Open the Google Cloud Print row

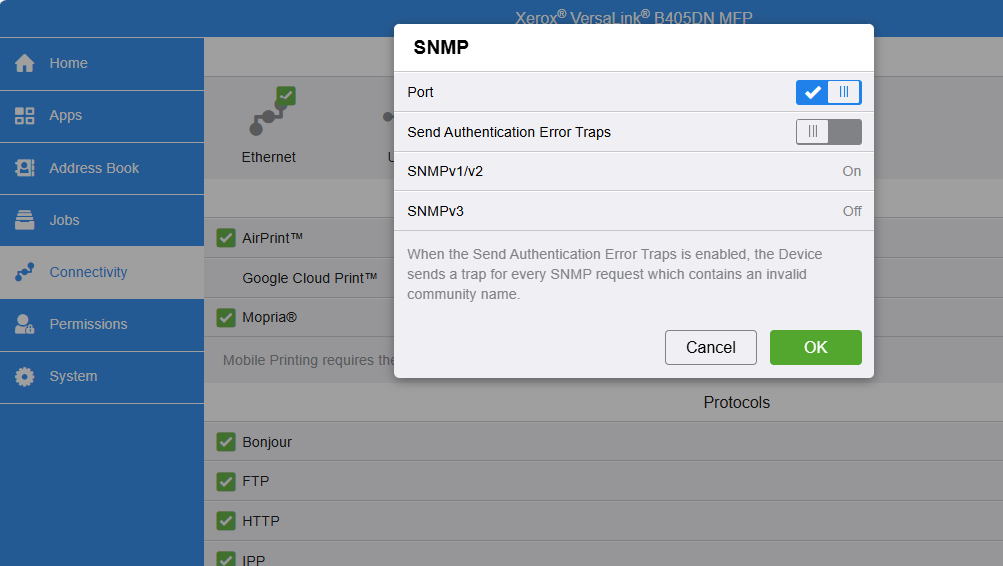pos(309,278)
